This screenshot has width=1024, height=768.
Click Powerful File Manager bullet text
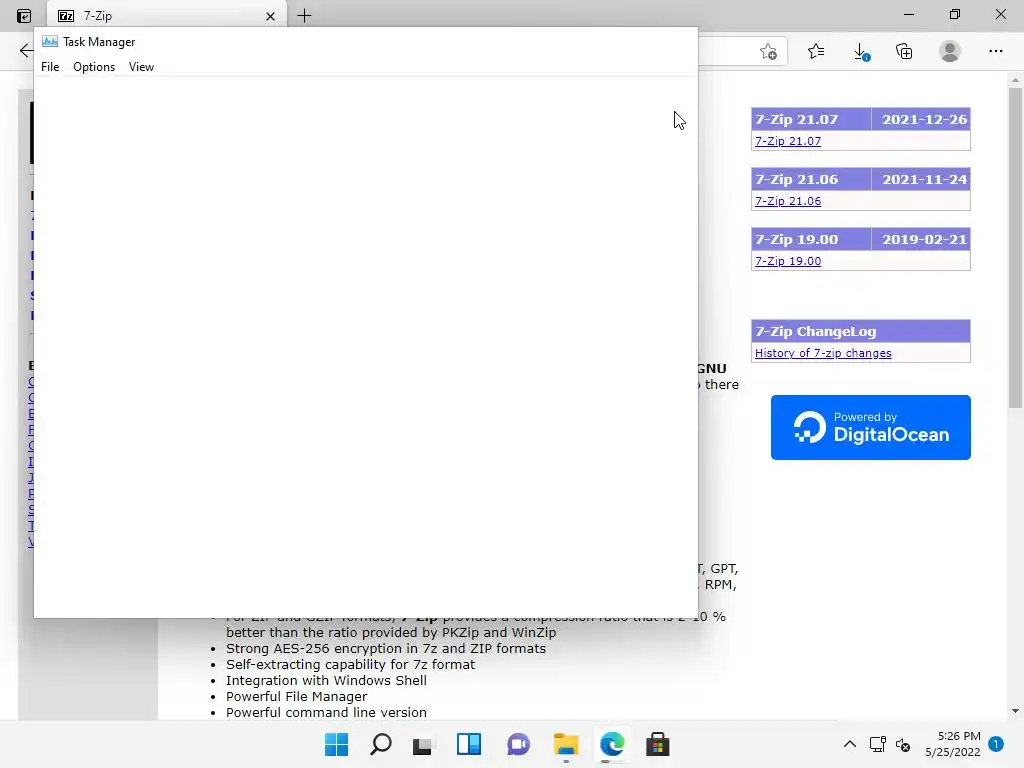[296, 697]
